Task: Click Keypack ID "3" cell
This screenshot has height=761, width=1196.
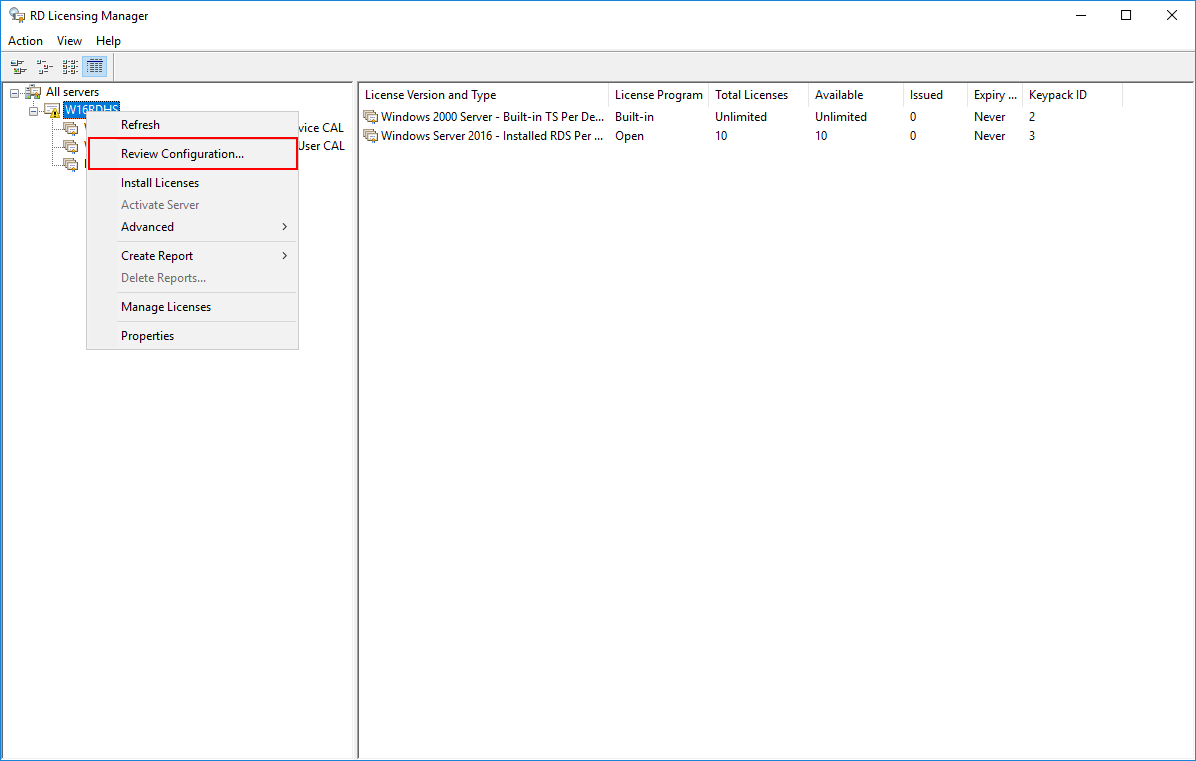Action: point(1032,136)
